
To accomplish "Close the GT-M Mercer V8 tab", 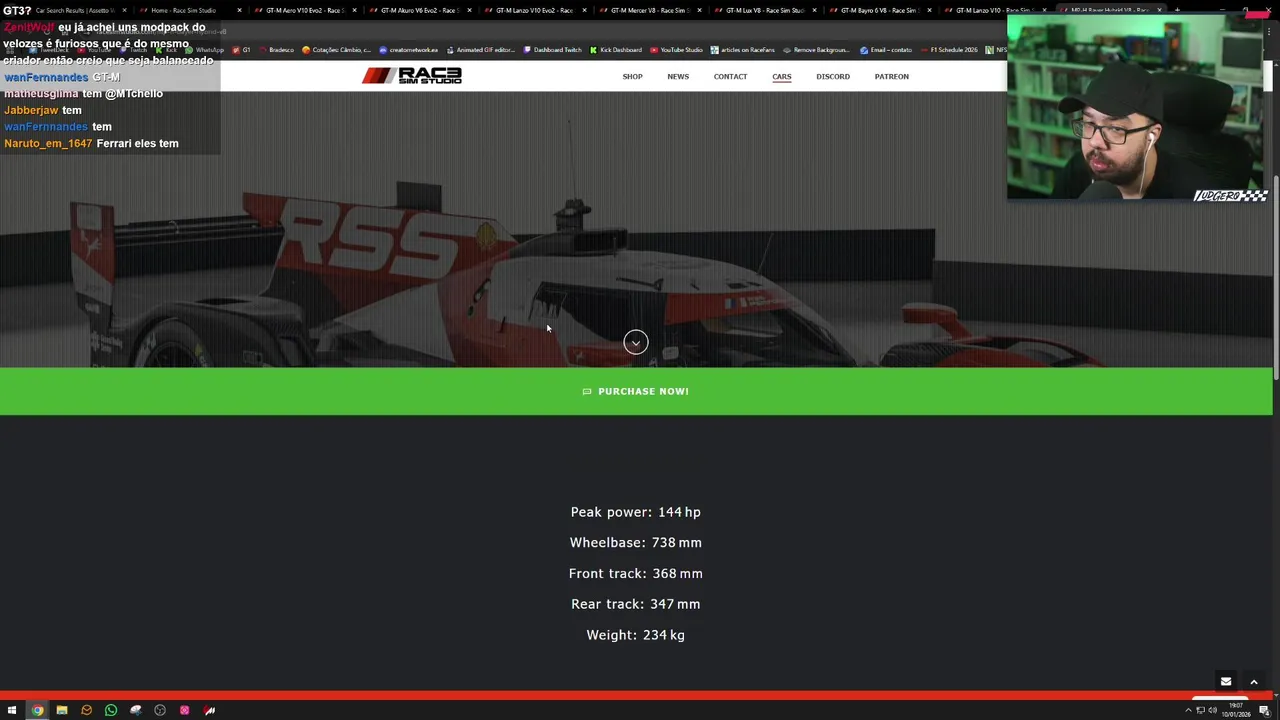I will coord(699,10).
